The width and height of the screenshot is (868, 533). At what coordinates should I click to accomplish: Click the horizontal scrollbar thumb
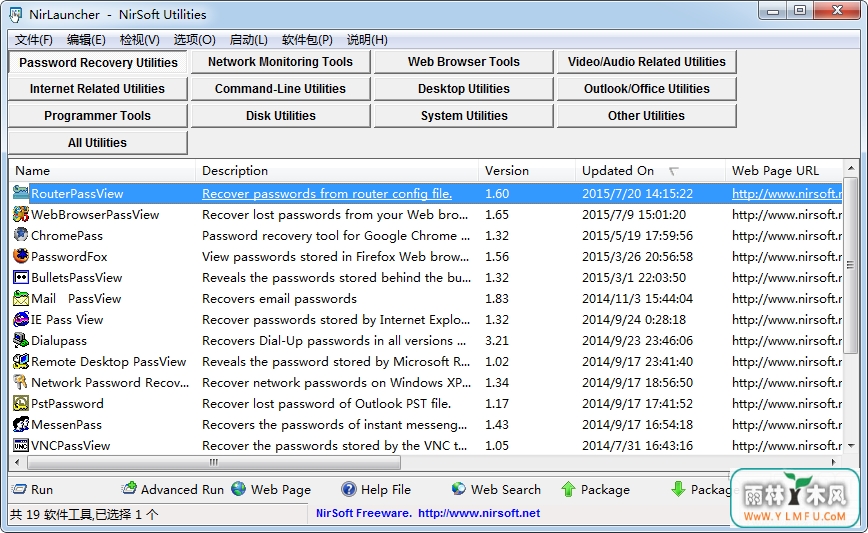tap(214, 462)
